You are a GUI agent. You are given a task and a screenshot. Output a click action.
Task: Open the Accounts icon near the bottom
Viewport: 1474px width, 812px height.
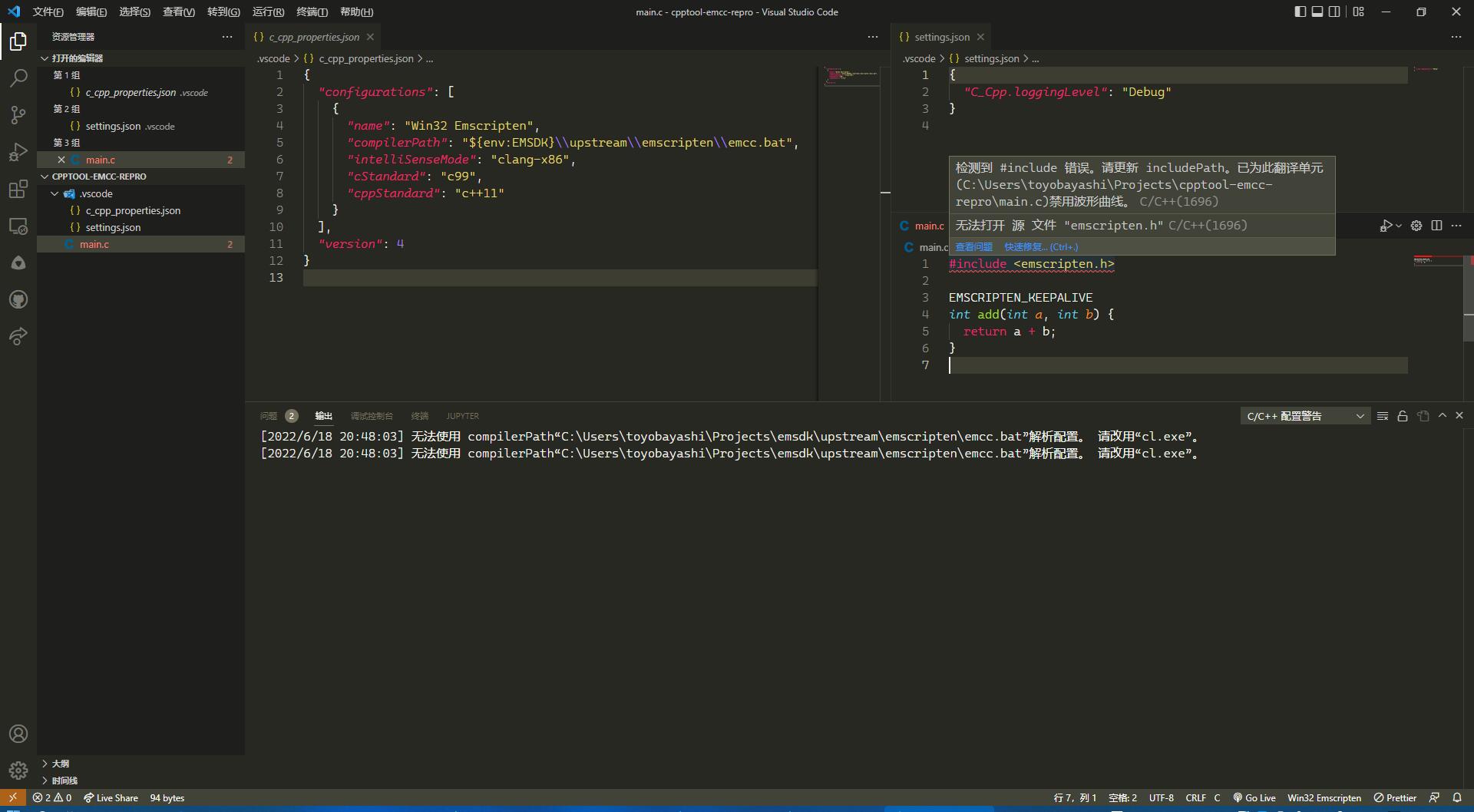pyautogui.click(x=18, y=734)
